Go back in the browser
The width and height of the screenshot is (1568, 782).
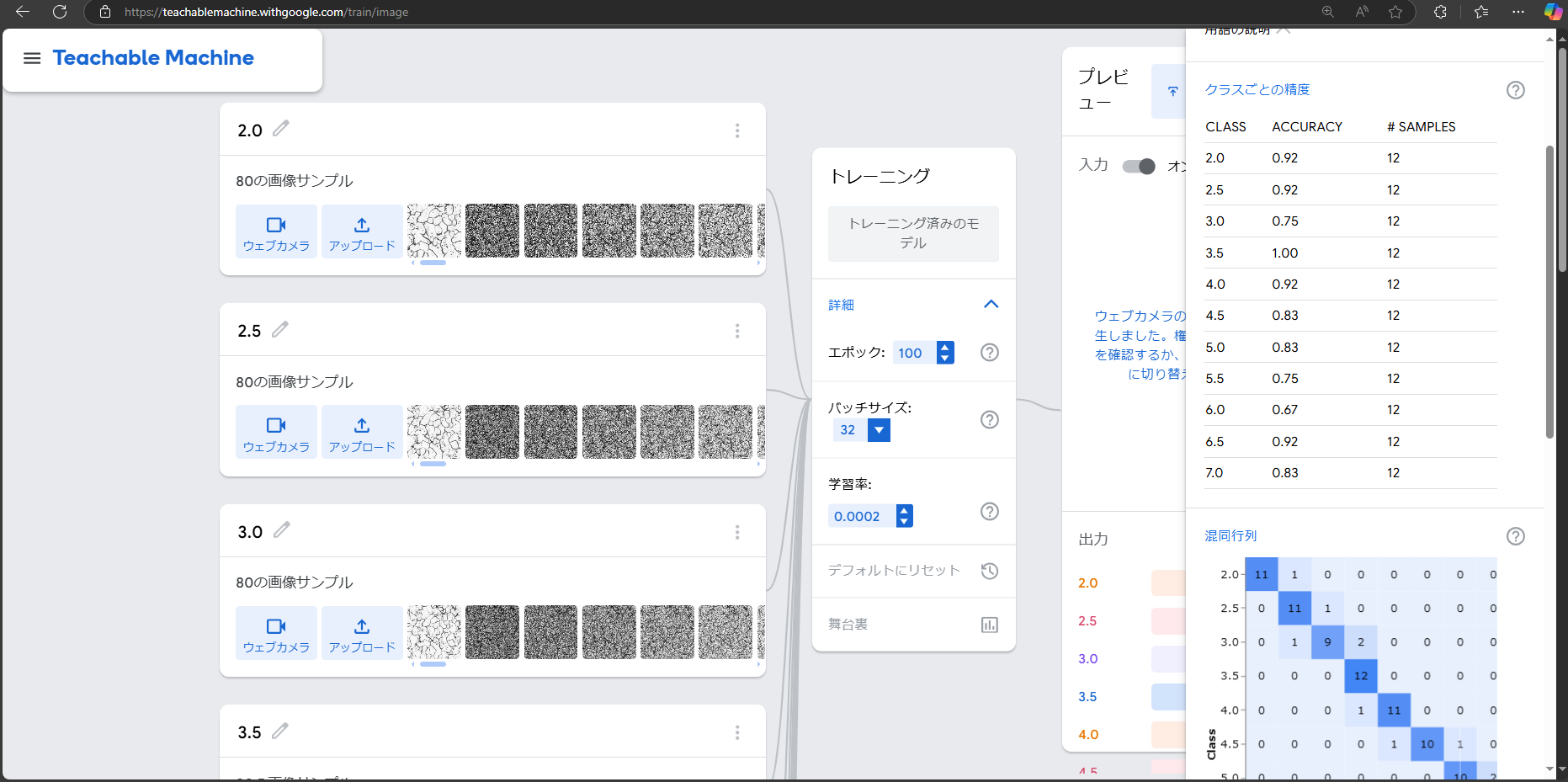[23, 12]
